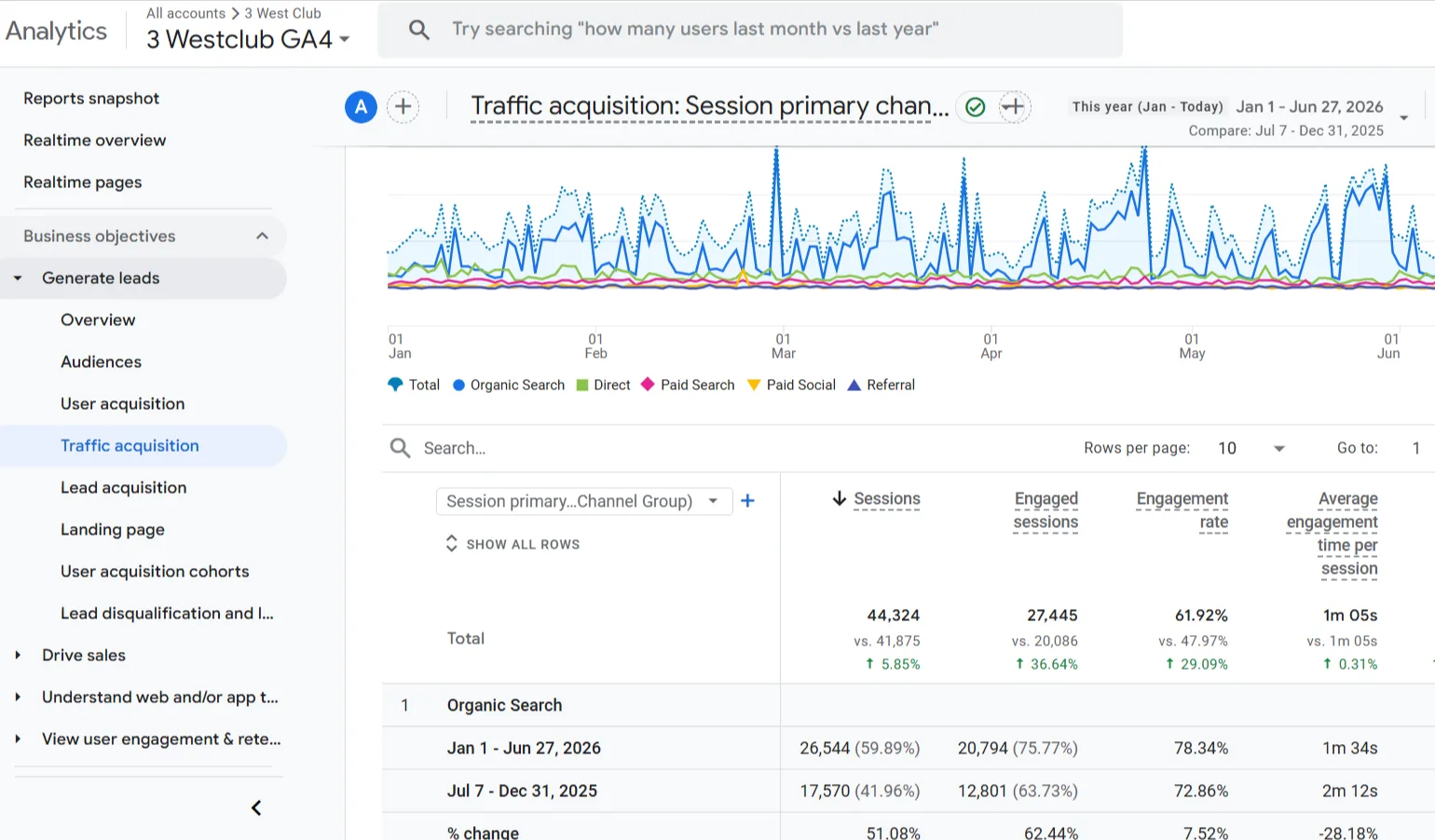Collapse sidebar with left arrow icon
Image resolution: width=1435 pixels, height=840 pixels.
[x=256, y=807]
